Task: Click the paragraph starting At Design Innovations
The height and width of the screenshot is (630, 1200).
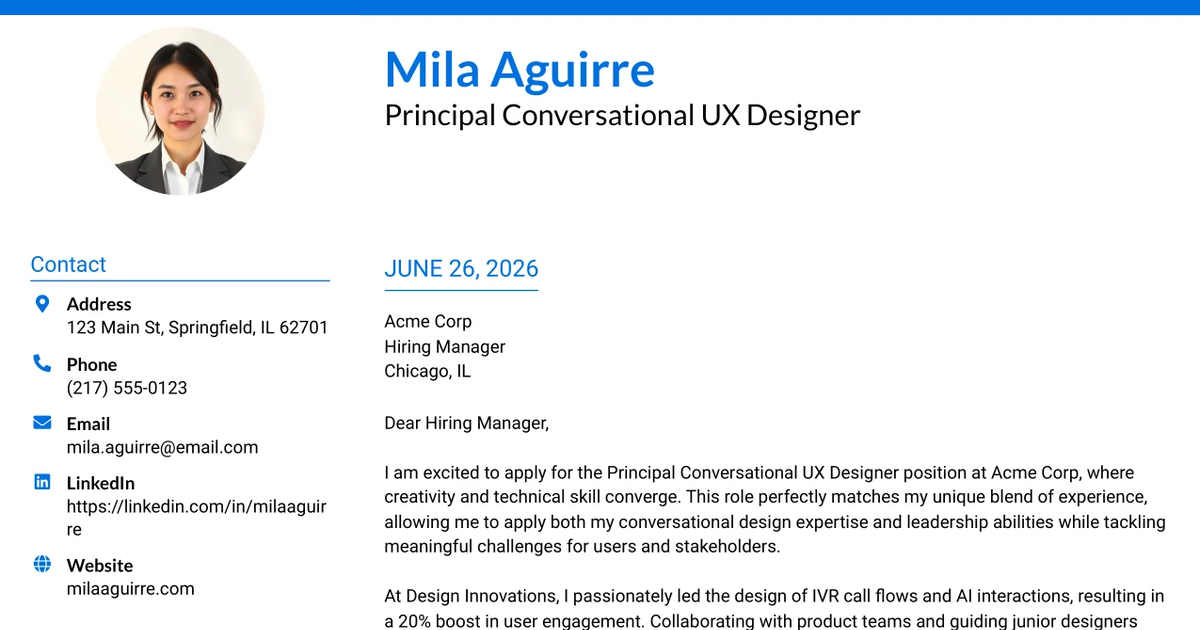Action: 775,608
